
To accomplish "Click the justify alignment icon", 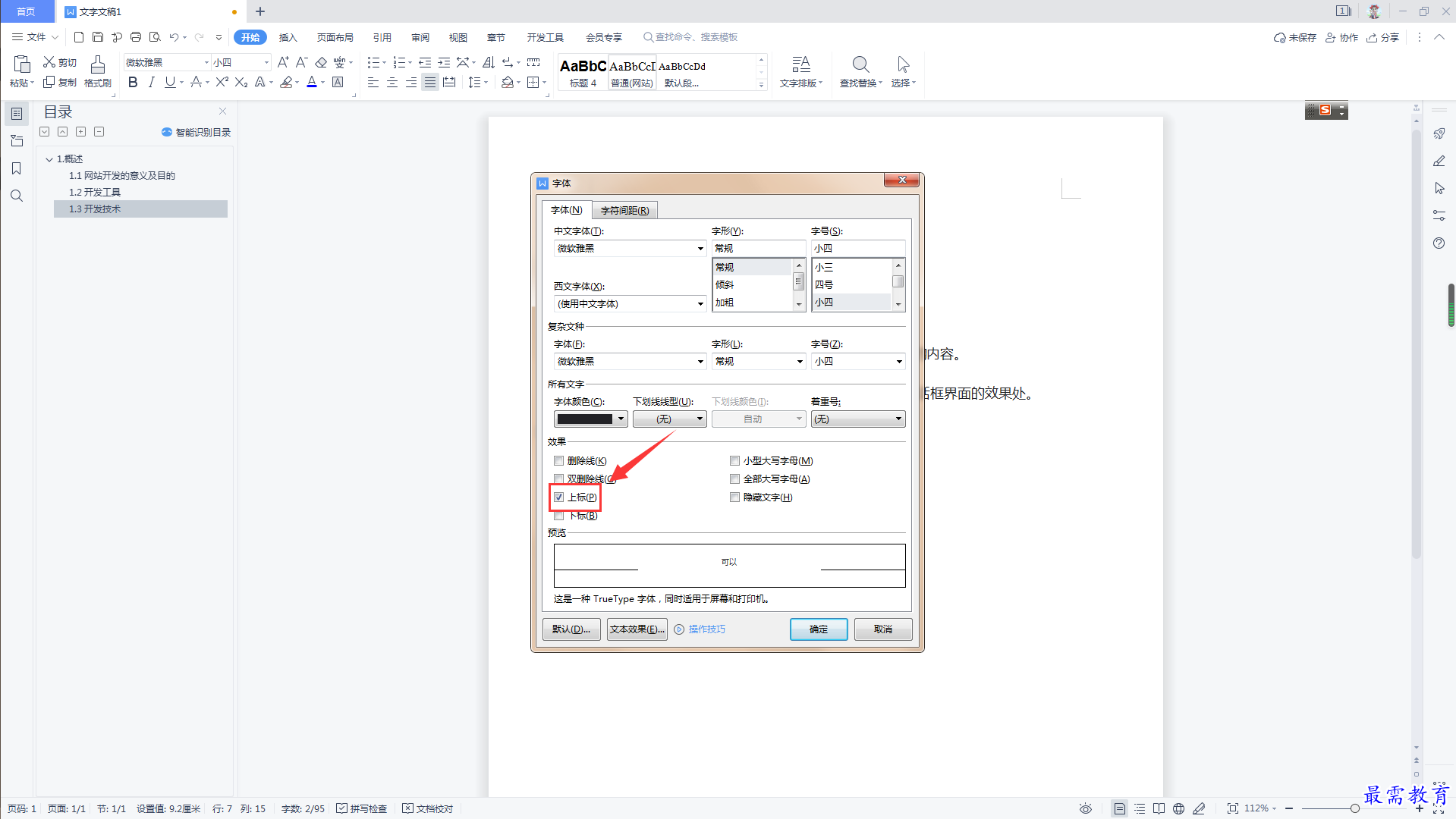I will click(x=429, y=83).
